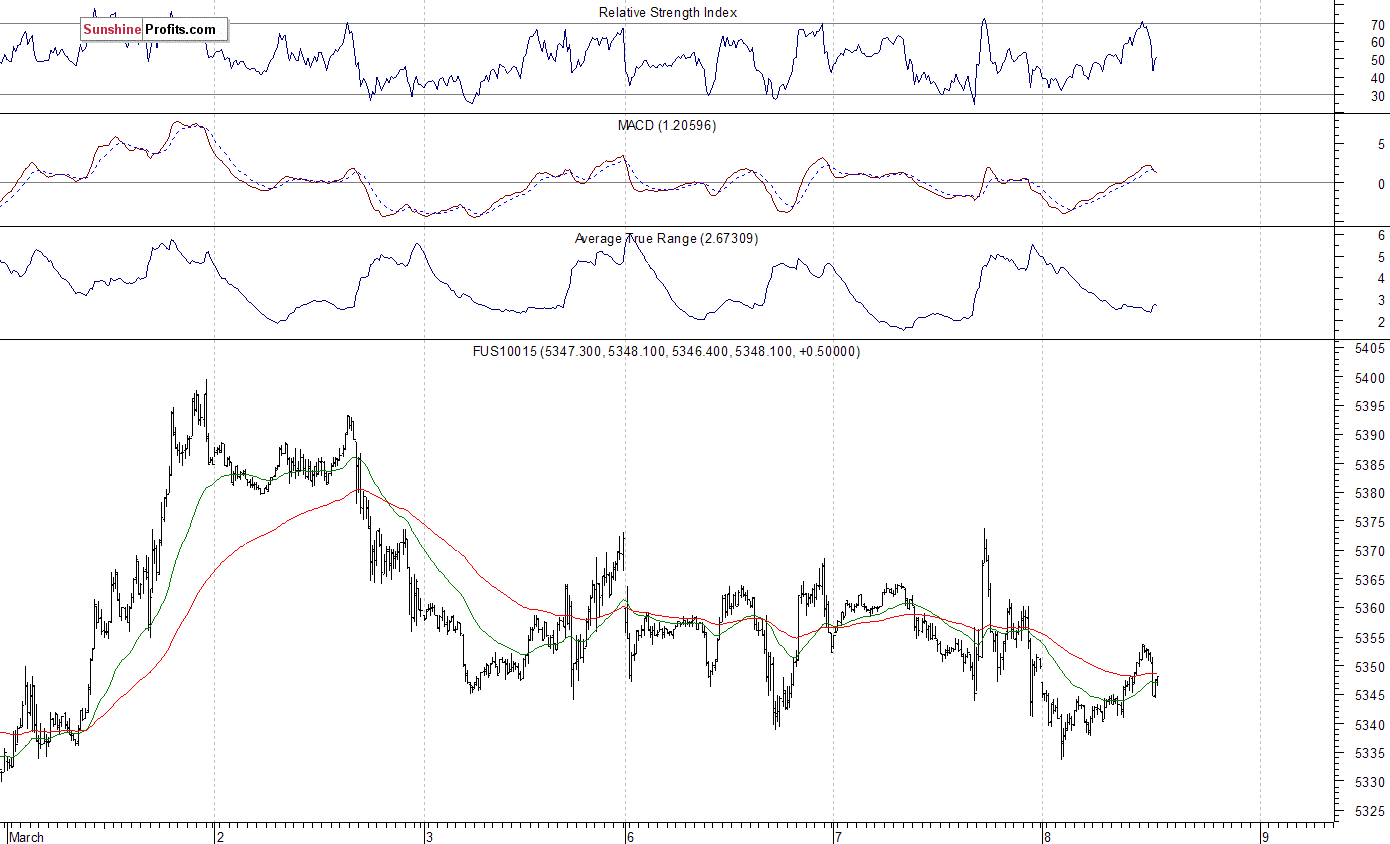Click date label 8 on time axis

pos(1046,837)
